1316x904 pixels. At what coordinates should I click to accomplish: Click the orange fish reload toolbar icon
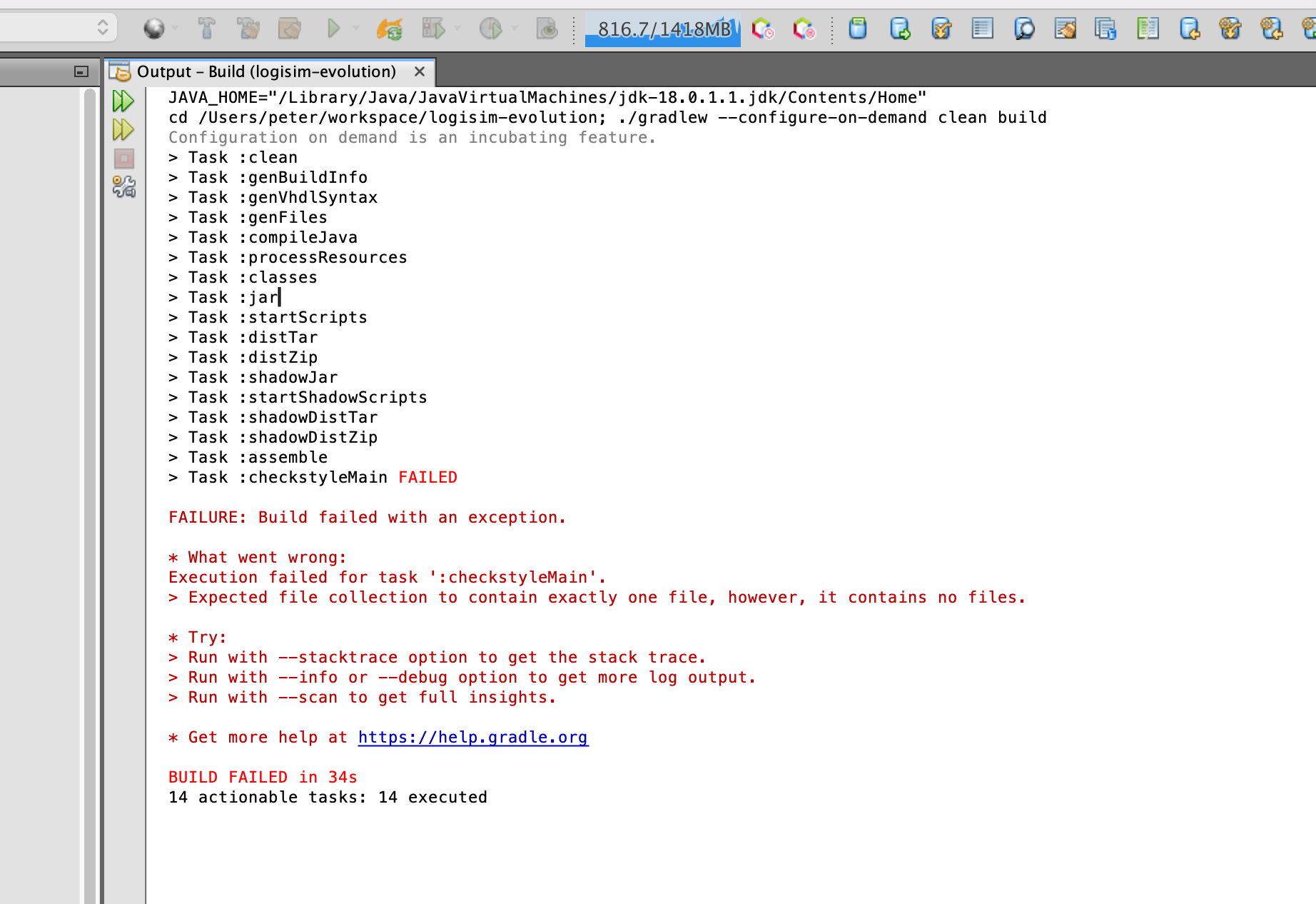[389, 29]
